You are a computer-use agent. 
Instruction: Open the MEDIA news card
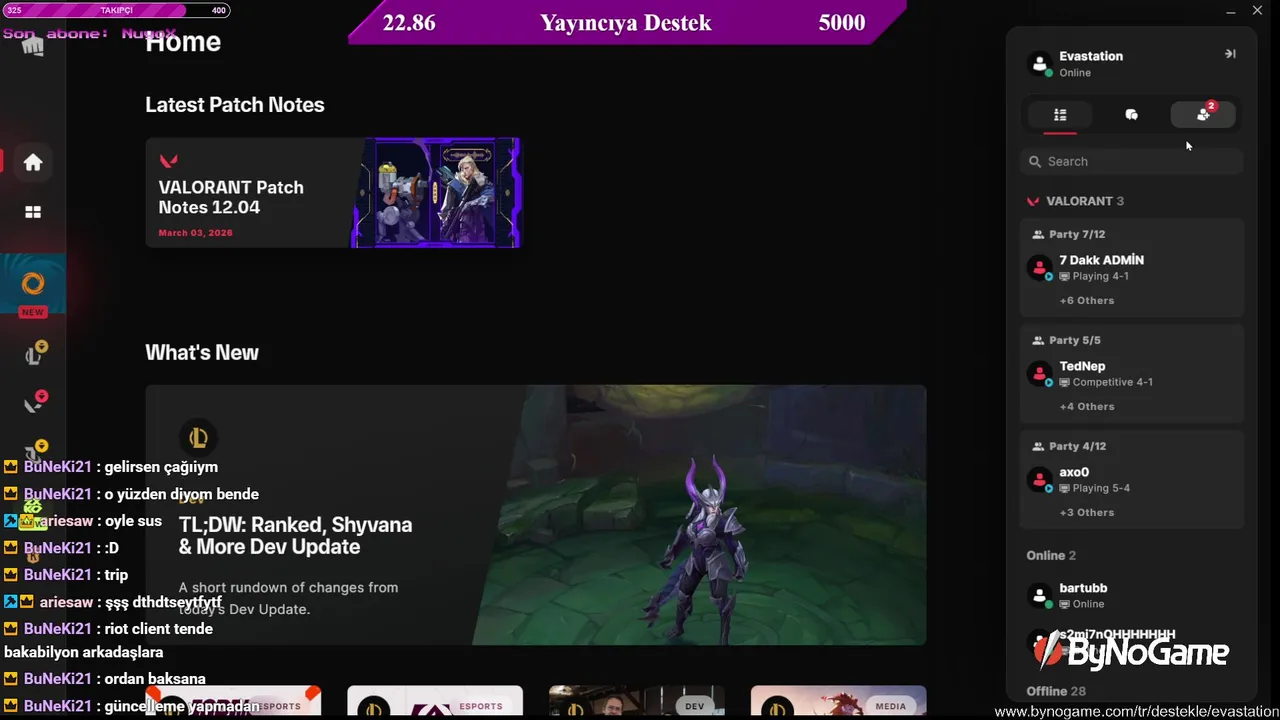pyautogui.click(x=838, y=701)
